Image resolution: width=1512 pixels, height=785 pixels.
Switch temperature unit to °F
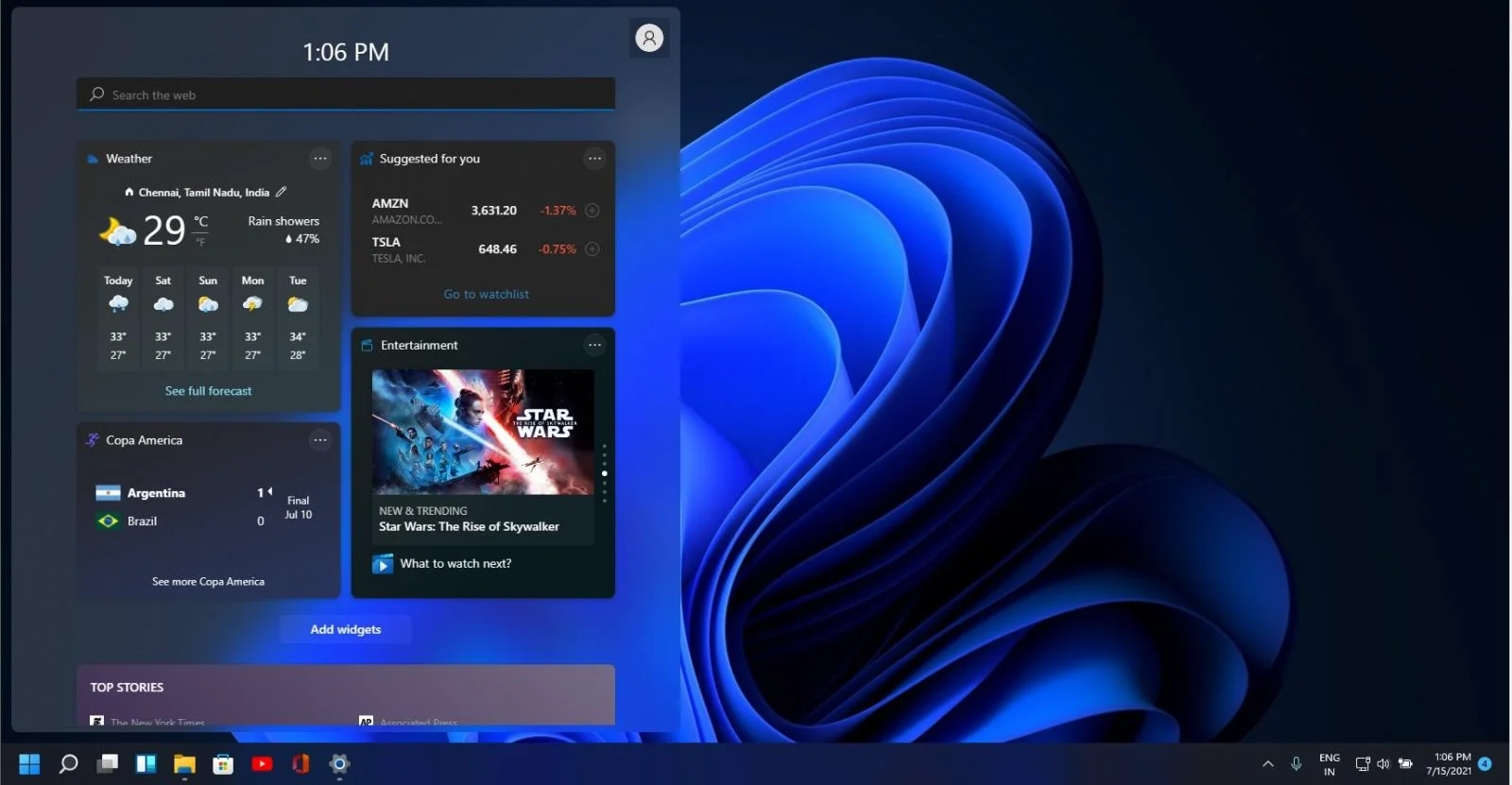tap(200, 243)
